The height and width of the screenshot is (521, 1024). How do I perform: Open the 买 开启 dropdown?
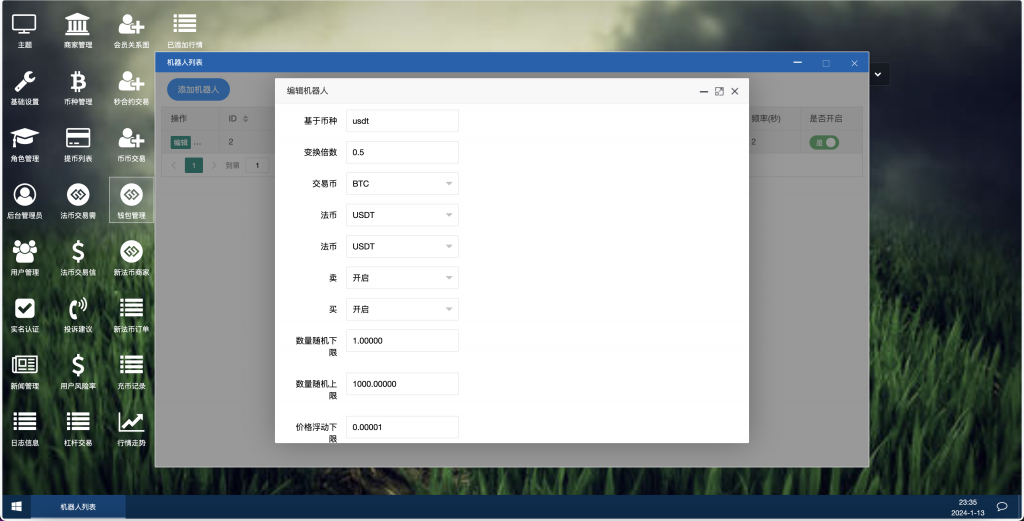tap(402, 309)
